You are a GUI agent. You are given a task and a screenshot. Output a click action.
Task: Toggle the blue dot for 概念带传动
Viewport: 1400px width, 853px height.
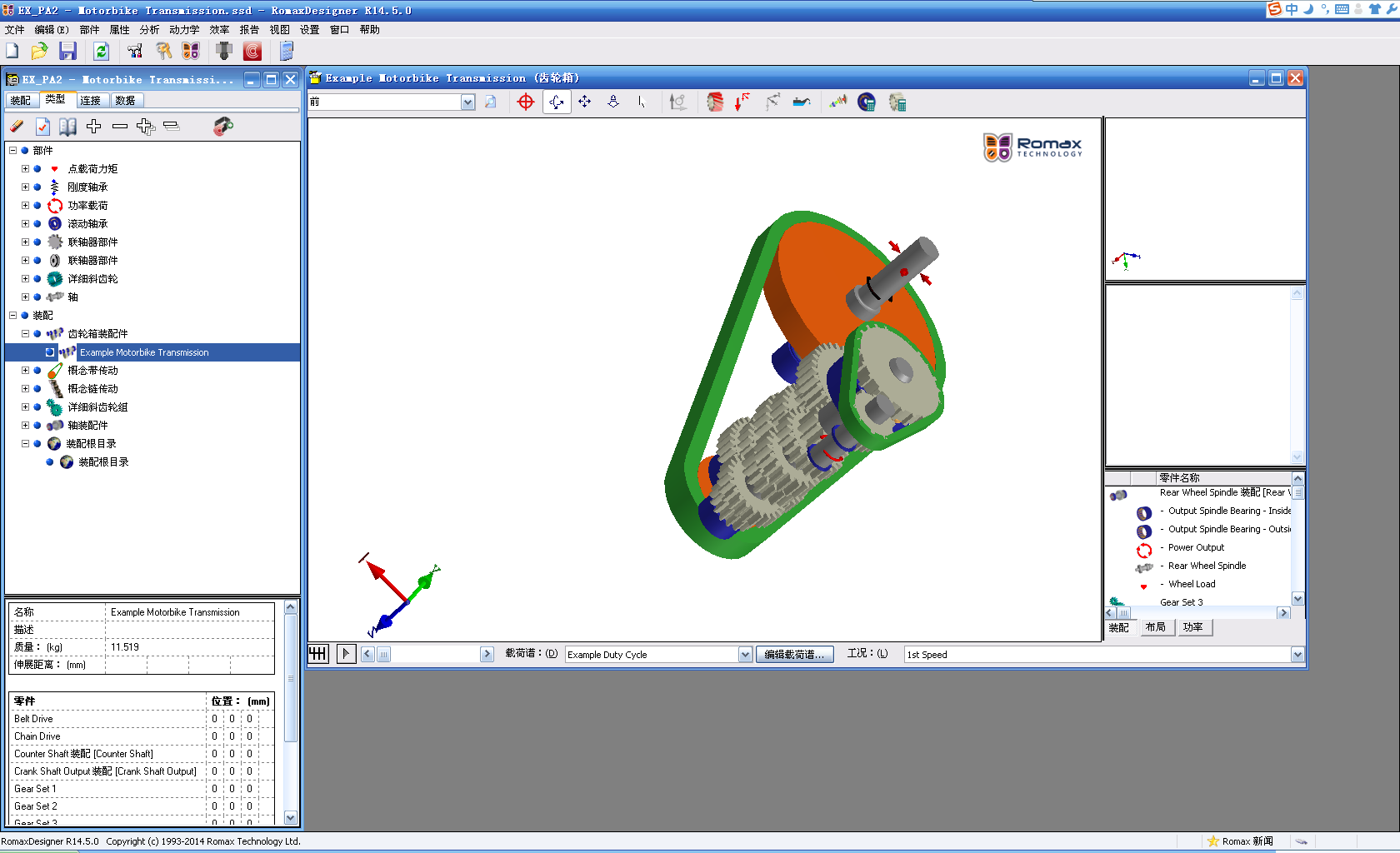coord(37,371)
